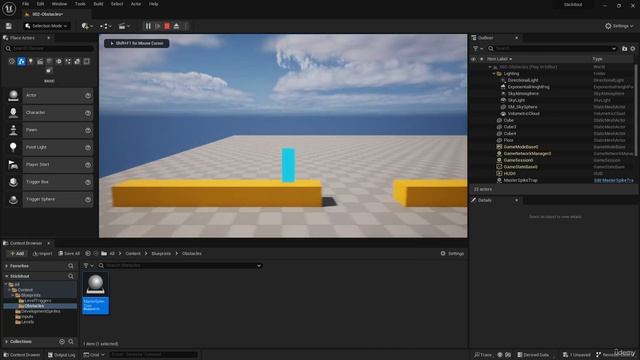Eject from the player controller
Image resolution: width=640 pixels, height=360 pixels.
(176, 26)
